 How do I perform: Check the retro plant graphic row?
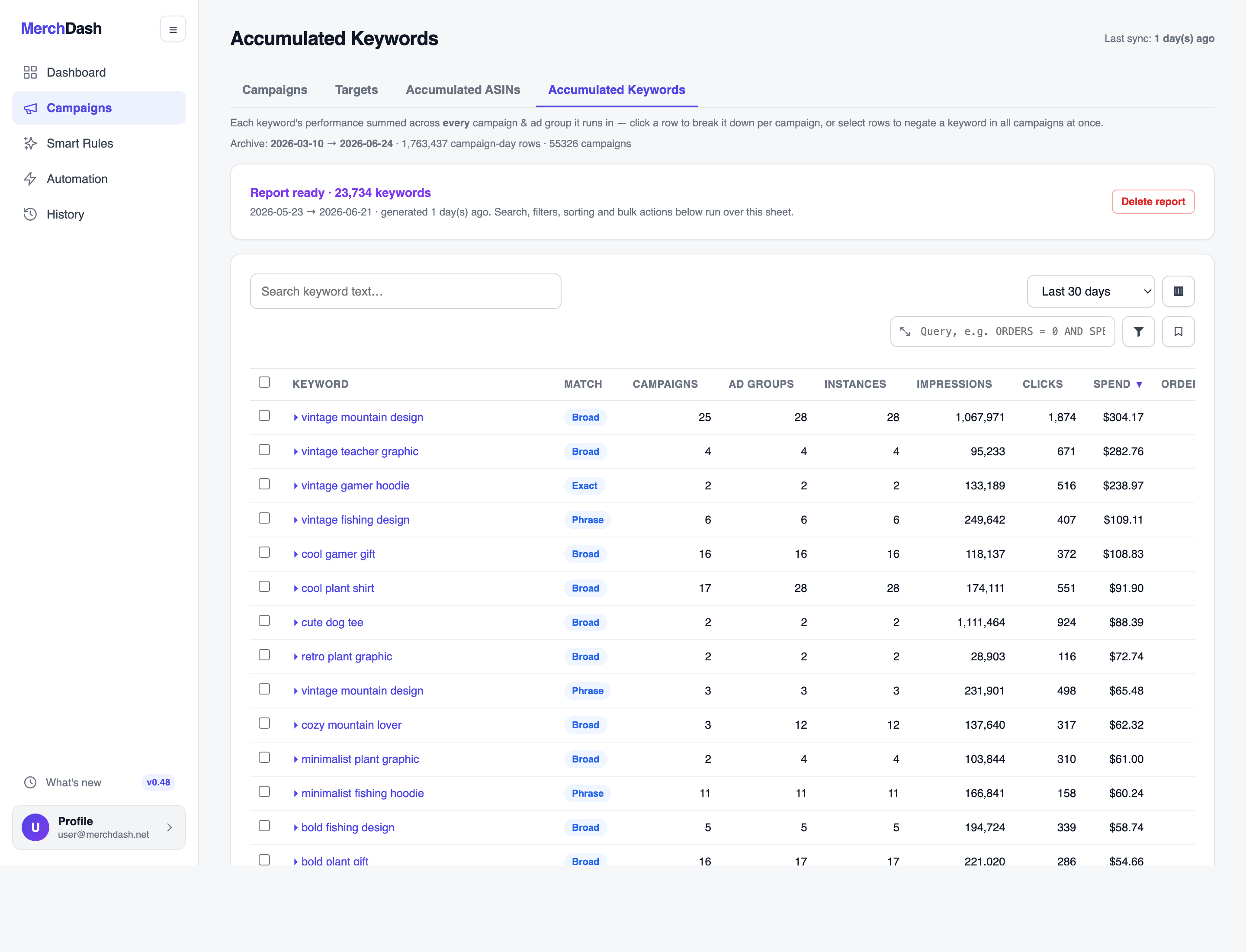point(264,655)
